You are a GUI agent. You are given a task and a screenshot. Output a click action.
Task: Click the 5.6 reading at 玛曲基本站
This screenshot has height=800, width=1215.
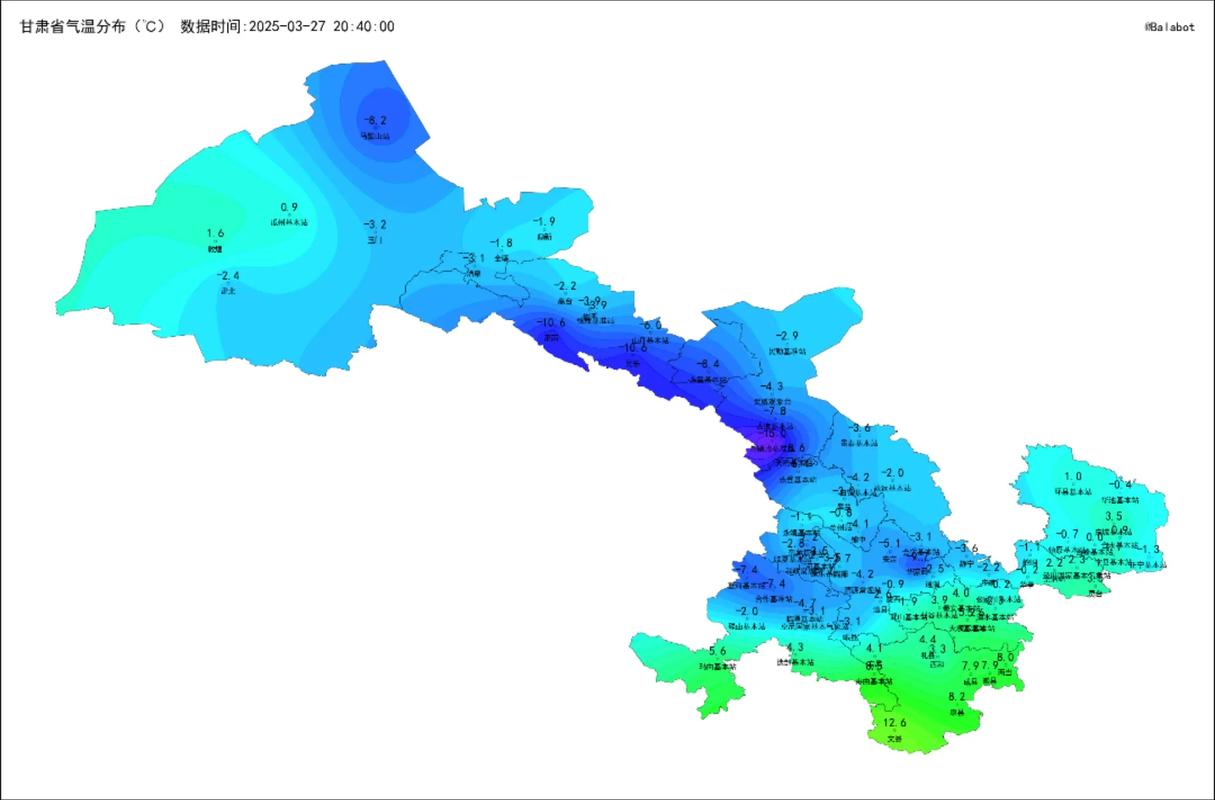[x=717, y=651]
